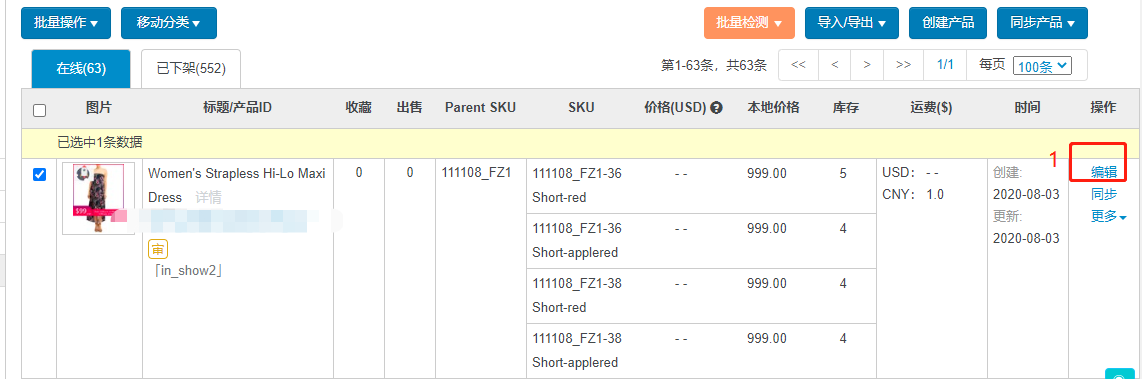Image resolution: width=1142 pixels, height=379 pixels.
Task: Open the 批量操作 dropdown
Action: coord(66,23)
